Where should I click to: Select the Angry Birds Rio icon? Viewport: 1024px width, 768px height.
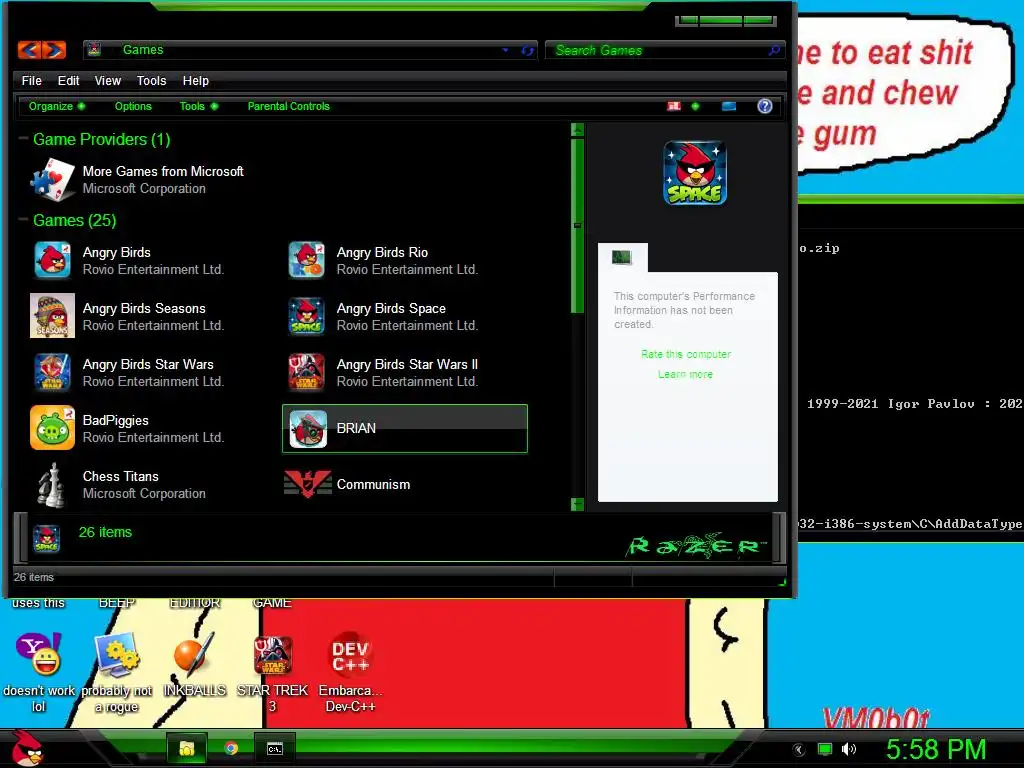(306, 260)
